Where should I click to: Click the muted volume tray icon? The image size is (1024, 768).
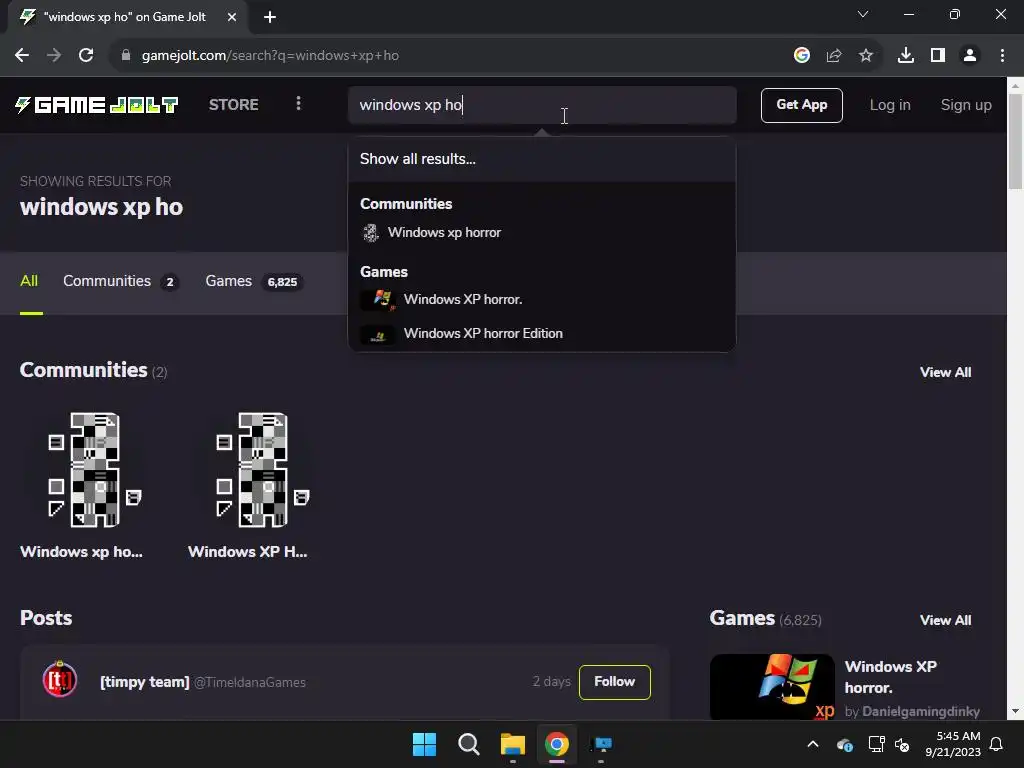(x=902, y=744)
